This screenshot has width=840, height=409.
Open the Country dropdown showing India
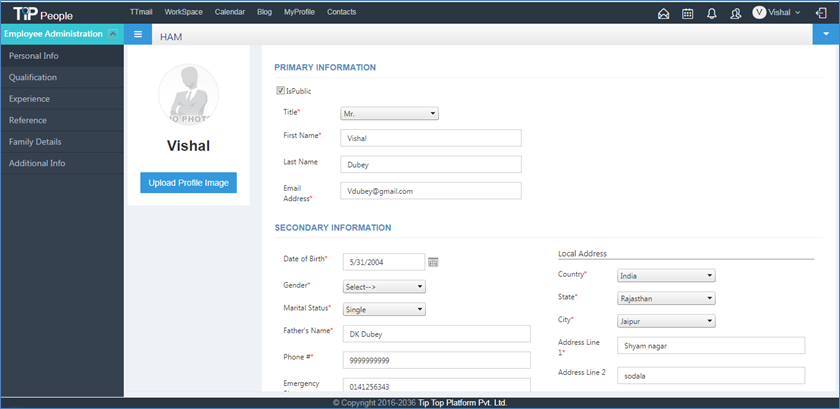(x=666, y=276)
